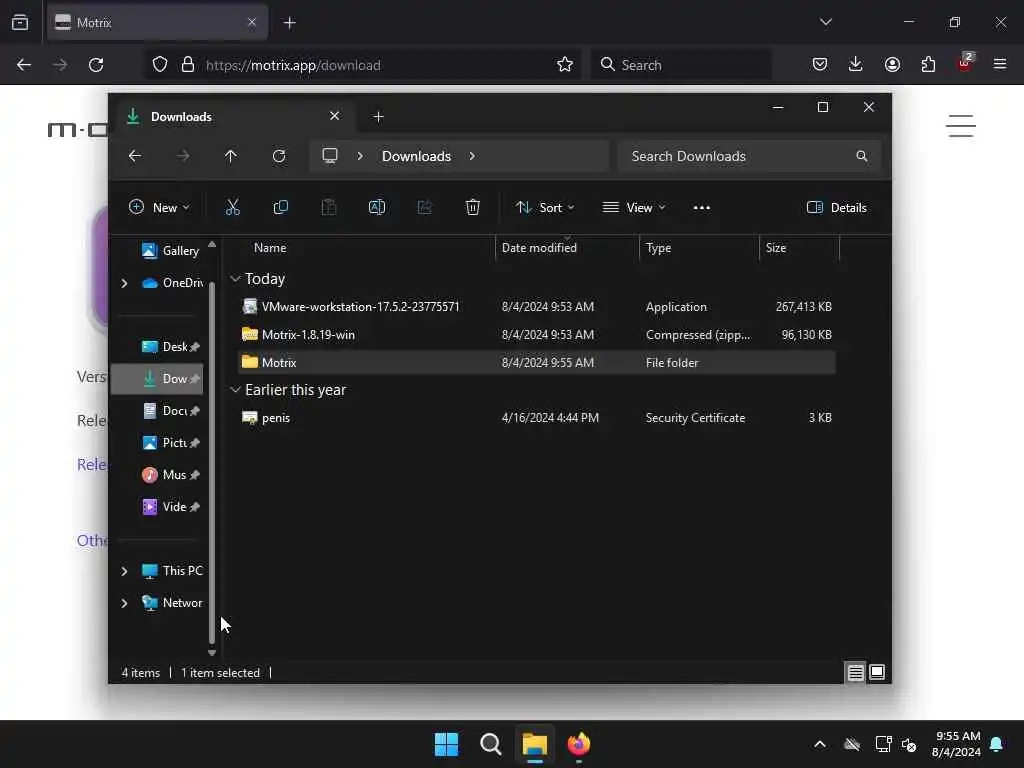
Task: Click the Copy icon in File Explorer toolbar
Action: (281, 208)
